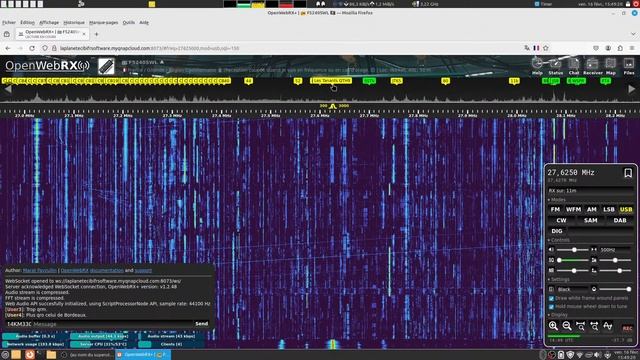
Task: Click the squelch SQ icon
Action: 551,260
